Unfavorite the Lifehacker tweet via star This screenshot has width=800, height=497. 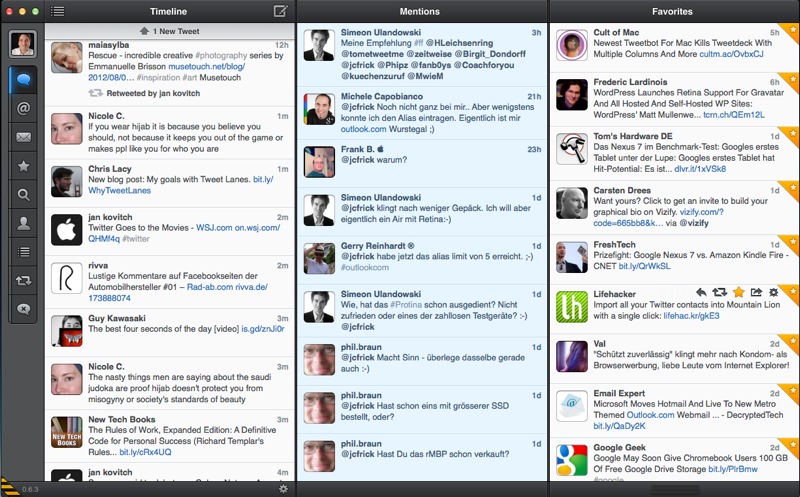pos(738,292)
